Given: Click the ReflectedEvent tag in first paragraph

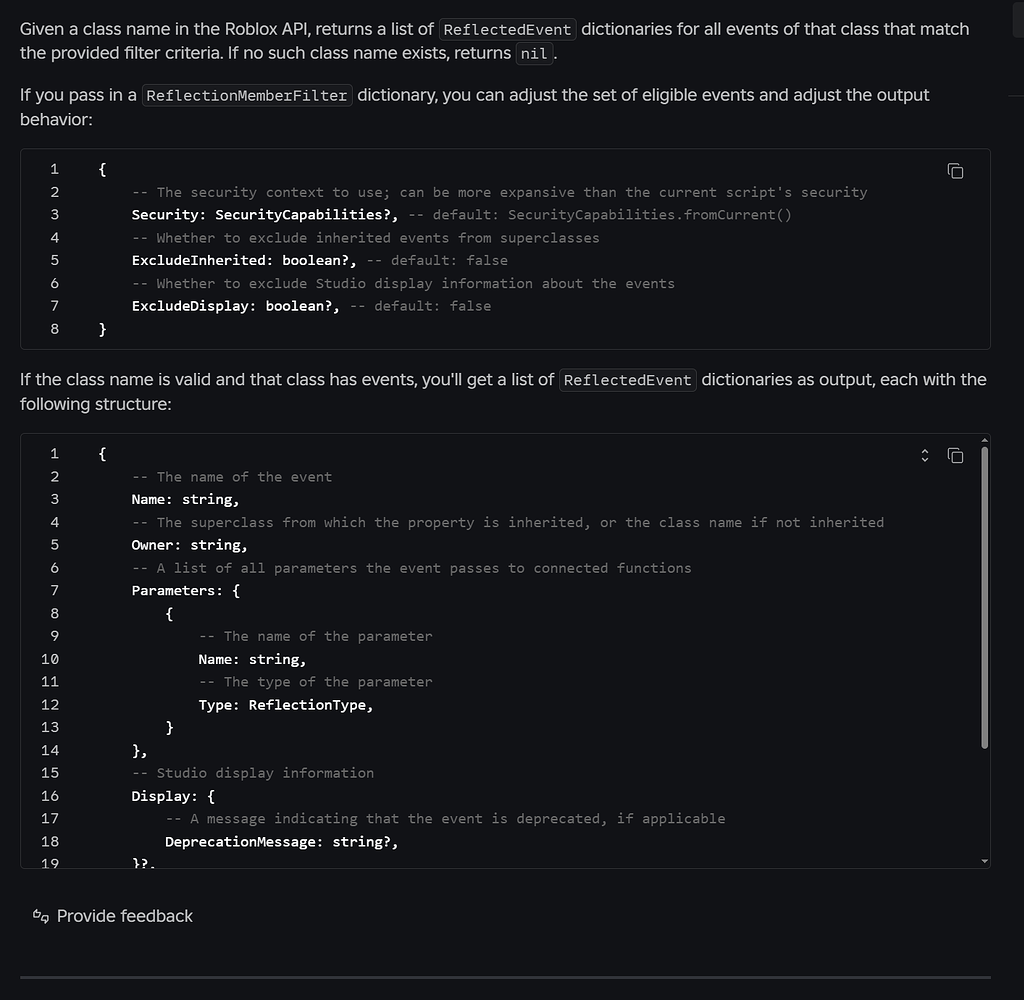Looking at the screenshot, I should tap(508, 29).
